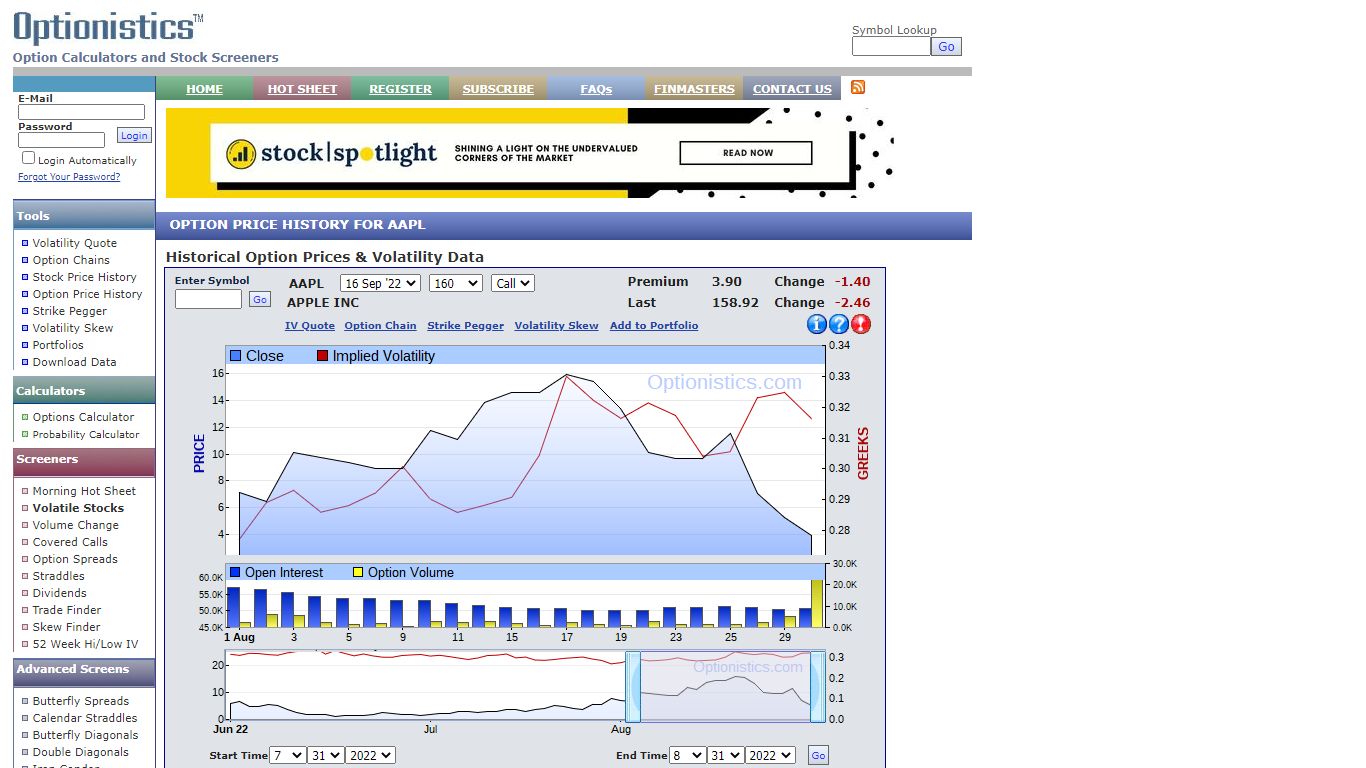The height and width of the screenshot is (768, 1366).
Task: Click the blue Close legend square
Action: coord(236,356)
